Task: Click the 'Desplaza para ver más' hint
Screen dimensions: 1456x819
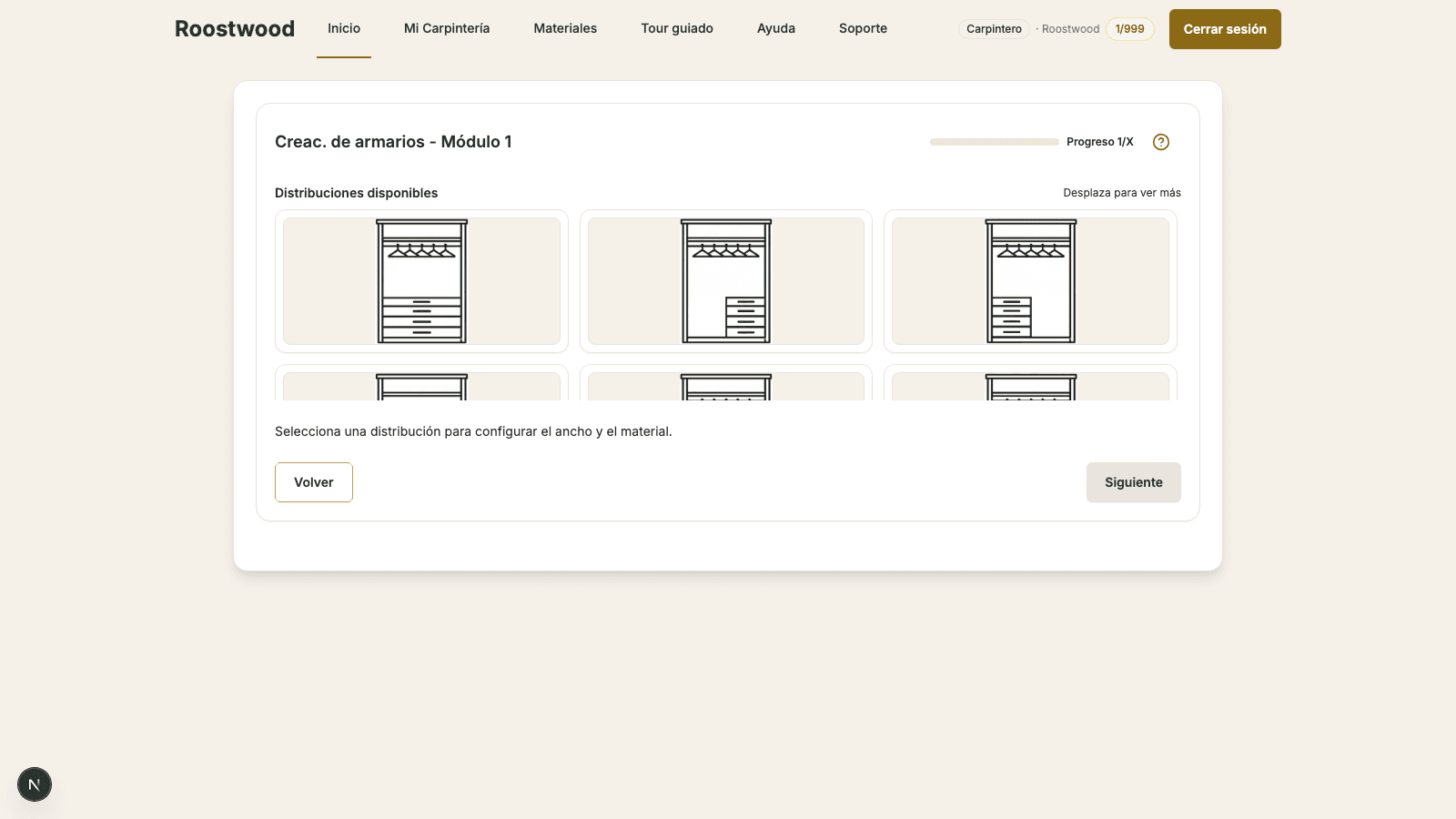Action: (1122, 193)
